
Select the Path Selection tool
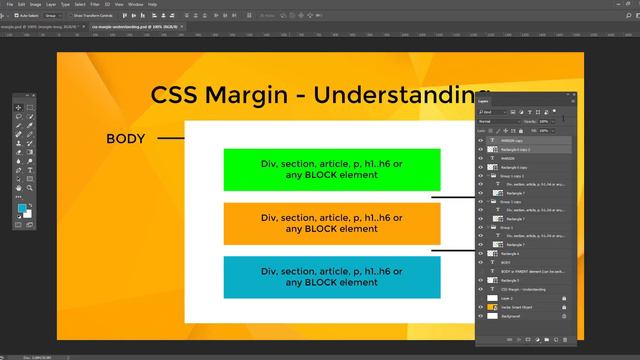pyautogui.click(x=18, y=179)
